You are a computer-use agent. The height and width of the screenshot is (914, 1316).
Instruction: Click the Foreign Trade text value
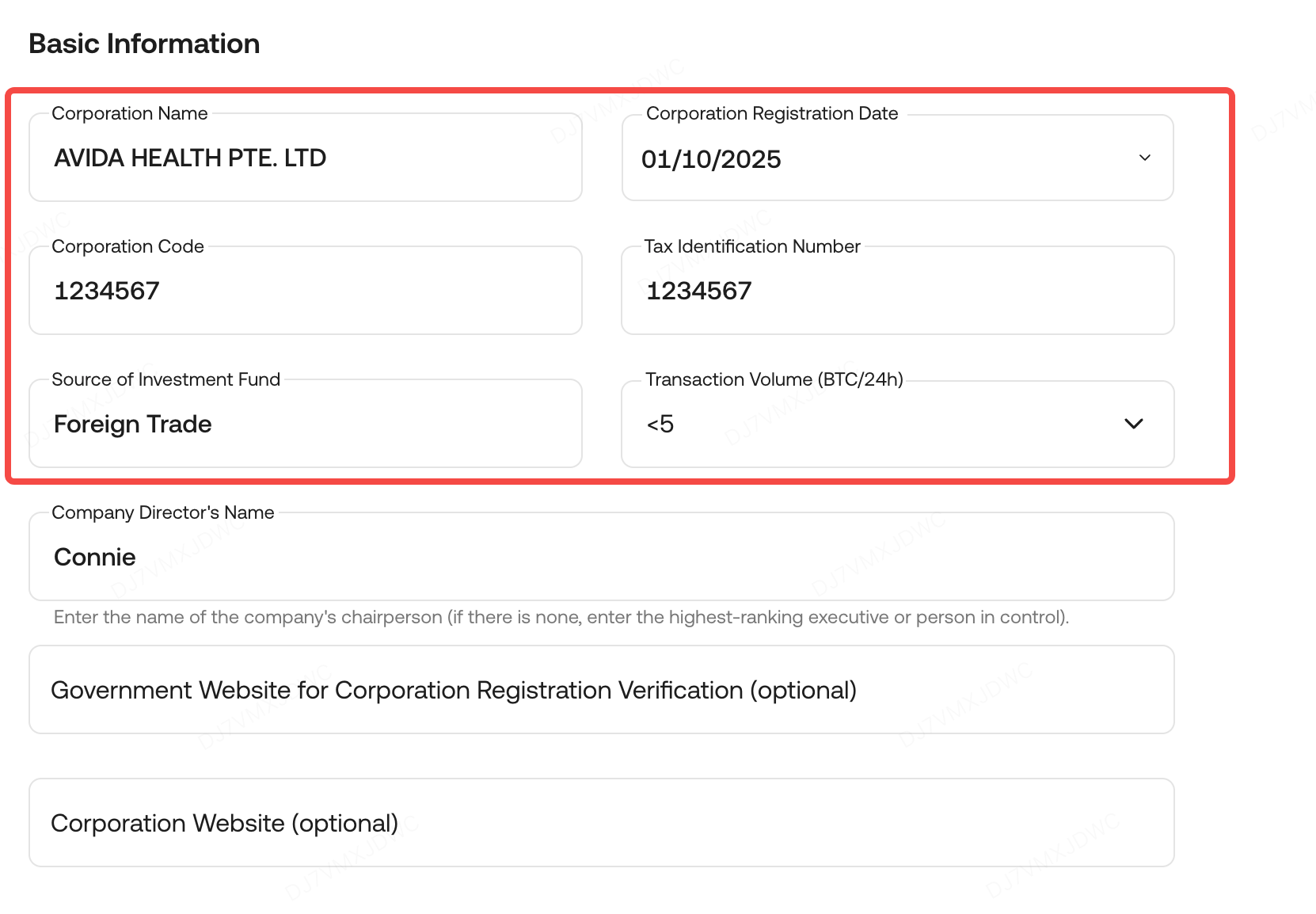point(132,424)
